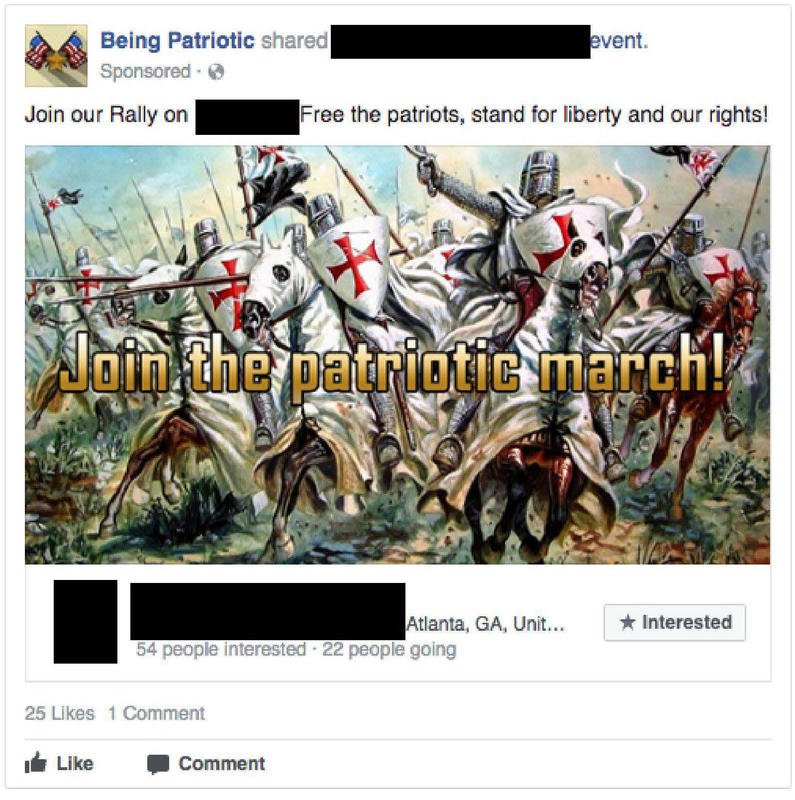
Task: Click 54 people interested count
Action: pyautogui.click(x=221, y=649)
